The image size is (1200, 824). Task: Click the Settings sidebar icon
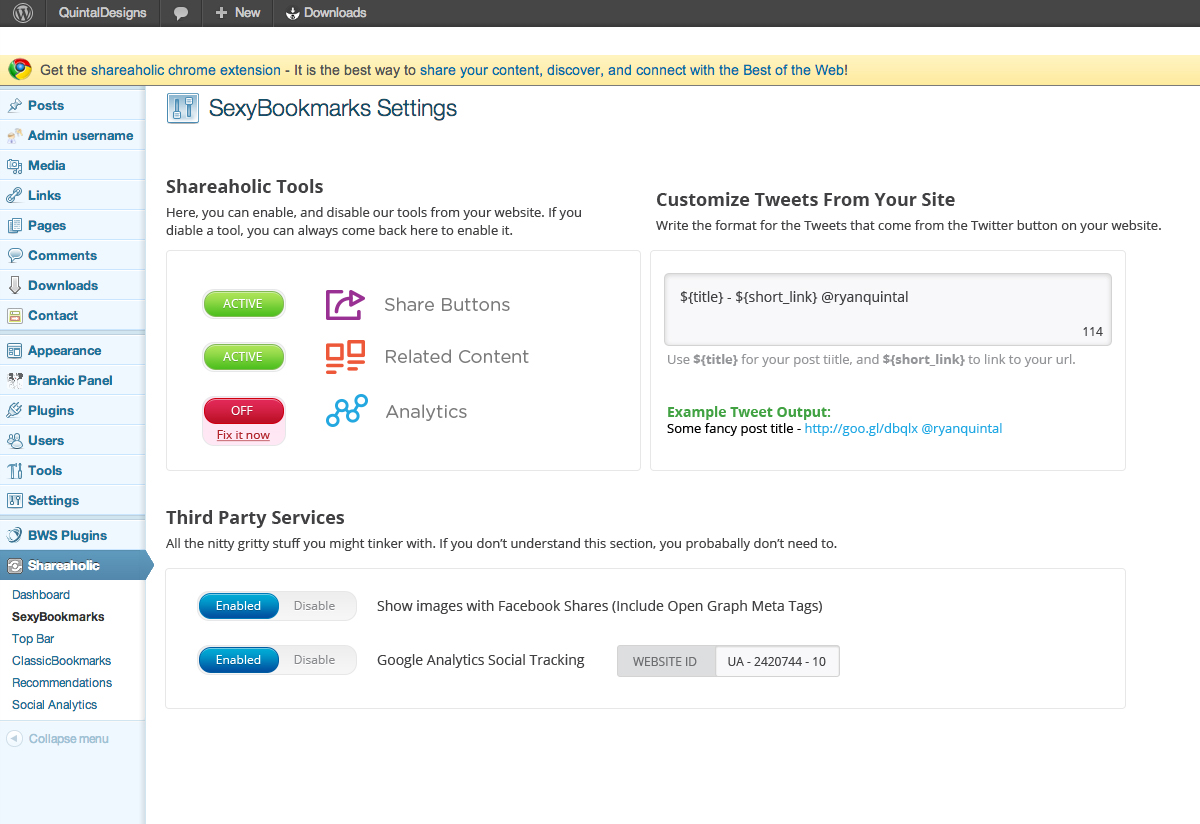click(x=14, y=500)
